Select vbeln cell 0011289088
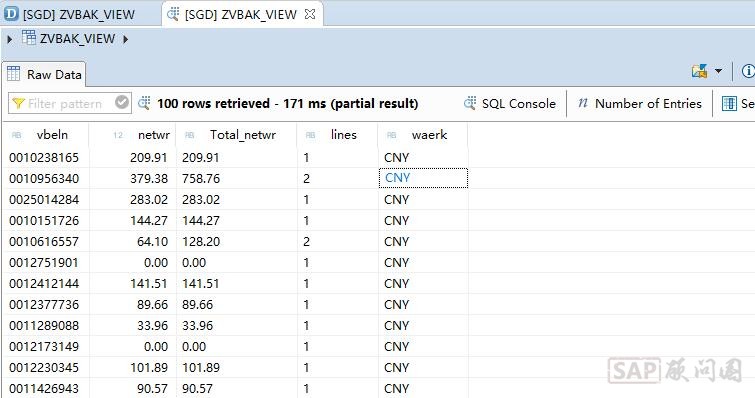Image resolution: width=755 pixels, height=398 pixels. (x=44, y=326)
